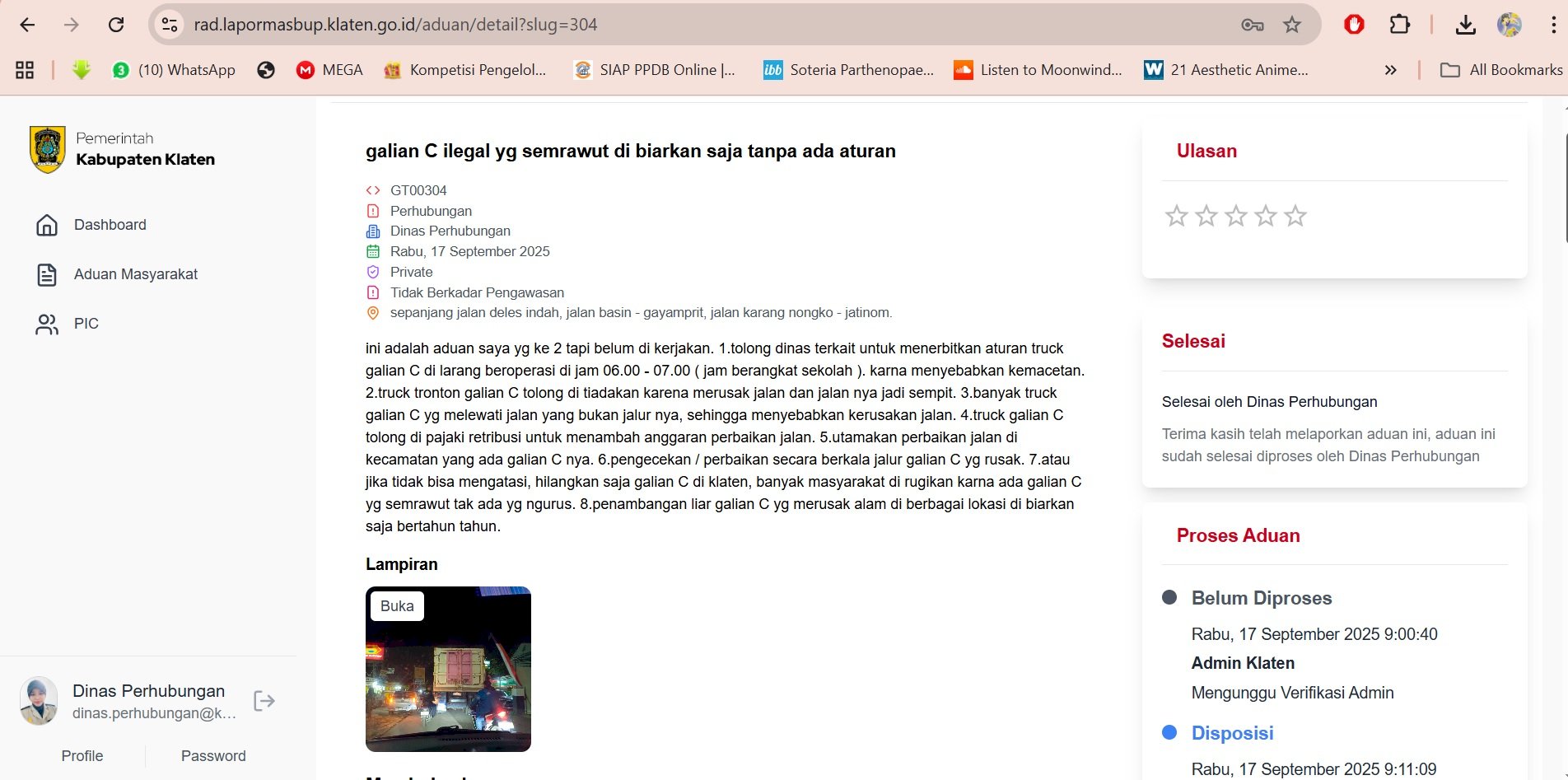The width and height of the screenshot is (1568, 780).
Task: Click the Belum Diproses step heading
Action: click(1262, 598)
